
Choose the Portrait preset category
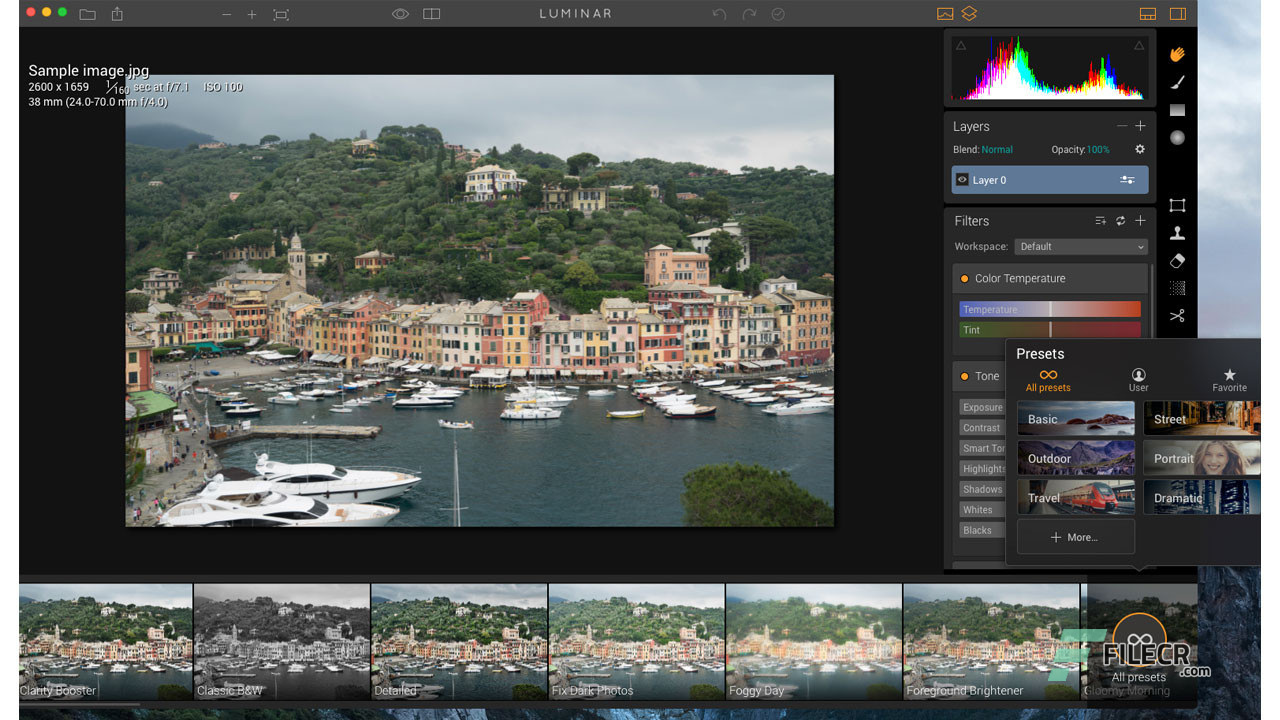[1201, 458]
